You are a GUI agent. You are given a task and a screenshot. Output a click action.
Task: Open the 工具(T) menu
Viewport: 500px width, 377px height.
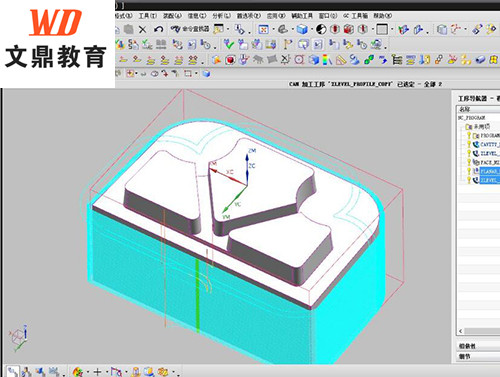(147, 16)
